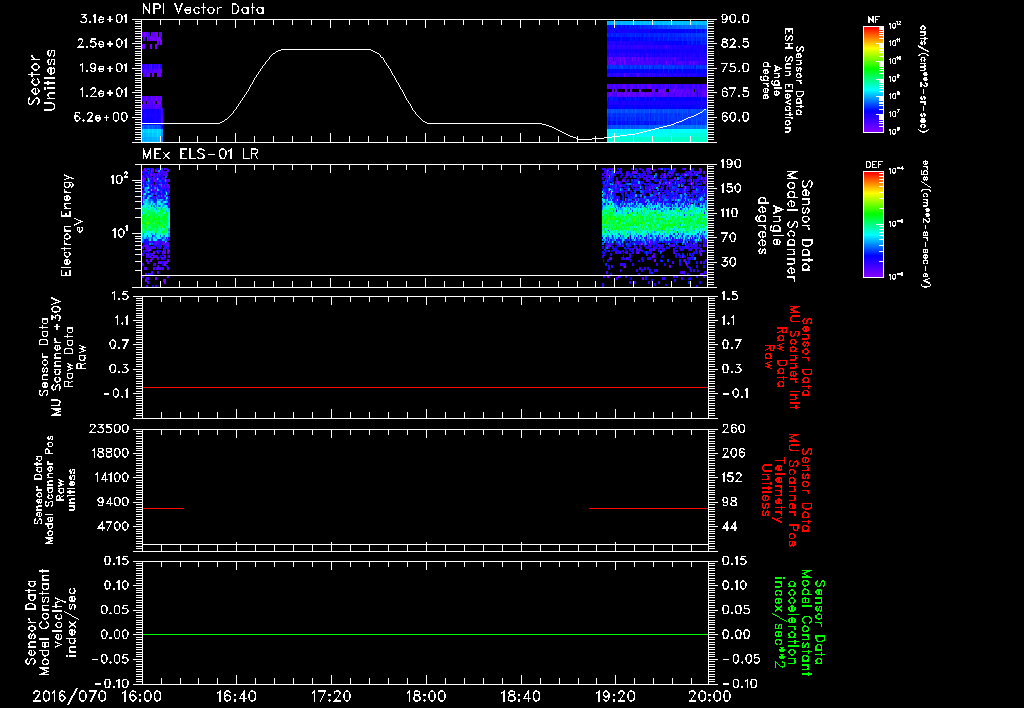Click the NF color bar
This screenshot has height=708, width=1024.
click(x=874, y=78)
